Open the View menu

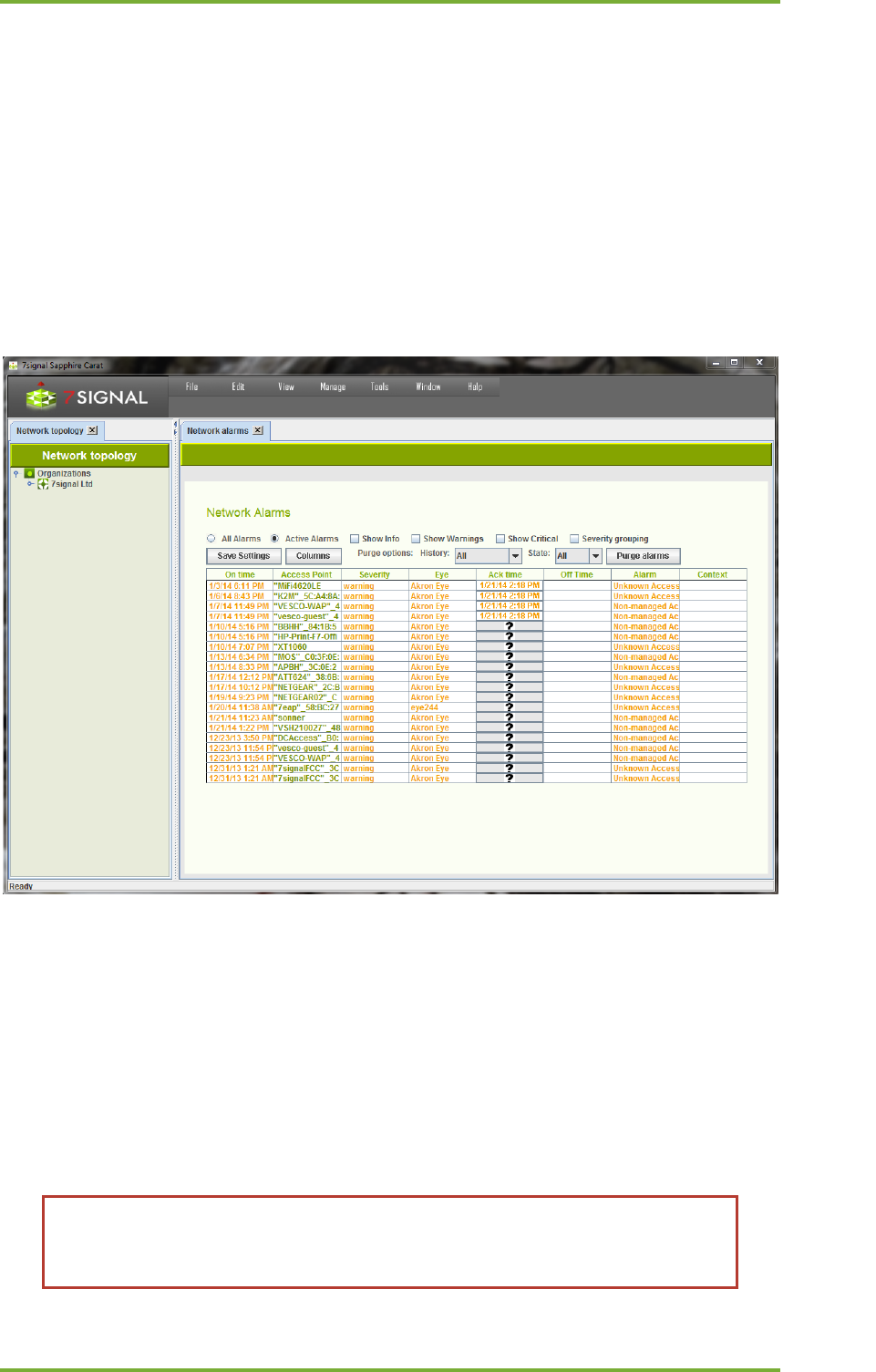point(286,387)
